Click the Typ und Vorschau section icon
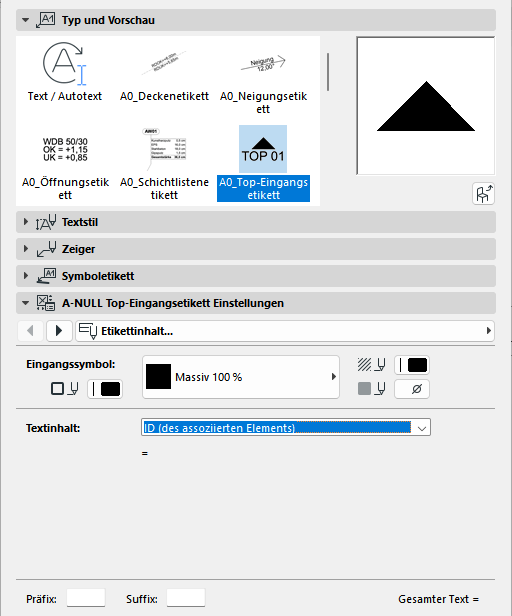 [x=46, y=20]
